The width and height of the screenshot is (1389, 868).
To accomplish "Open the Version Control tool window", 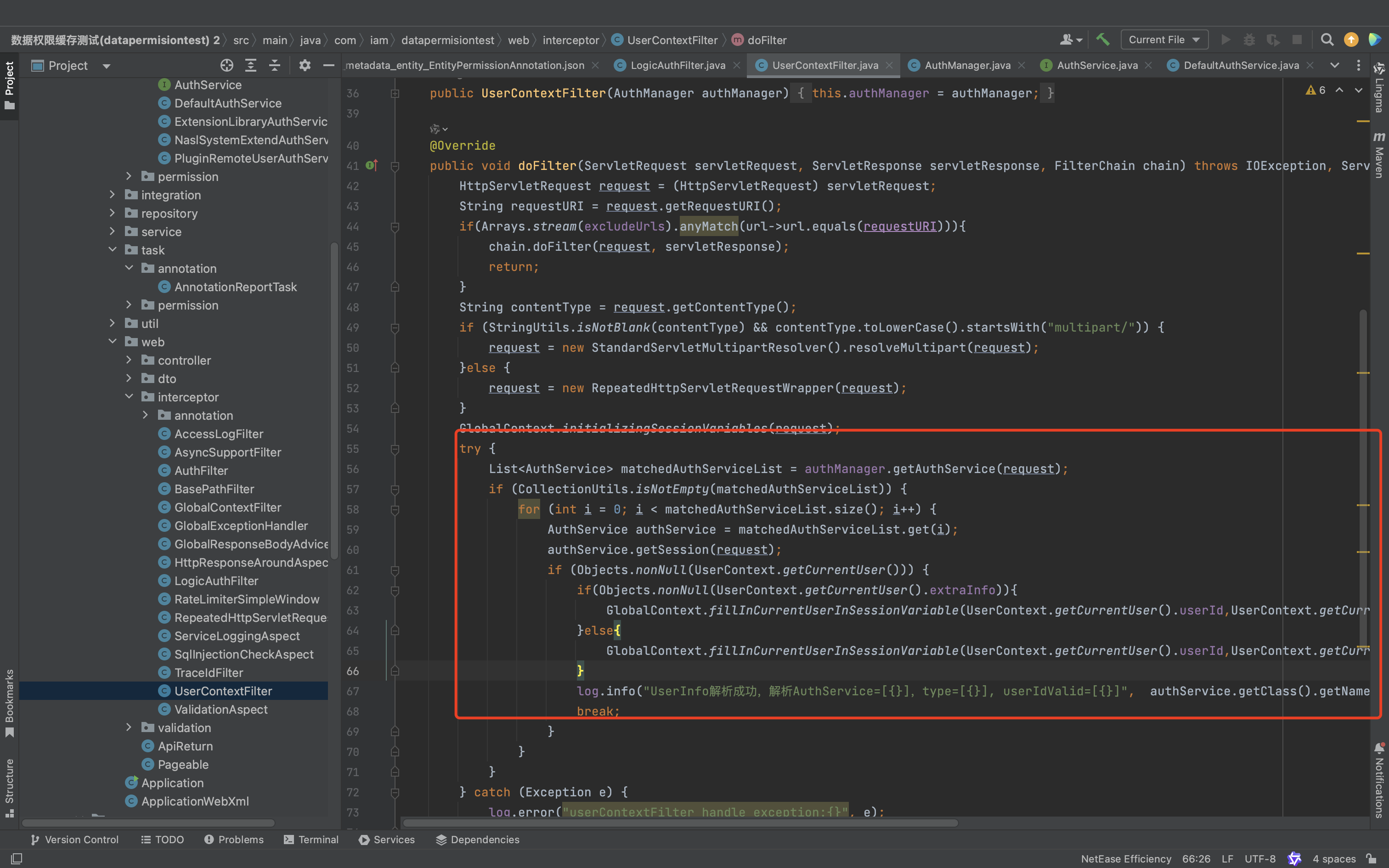I will pyautogui.click(x=74, y=840).
